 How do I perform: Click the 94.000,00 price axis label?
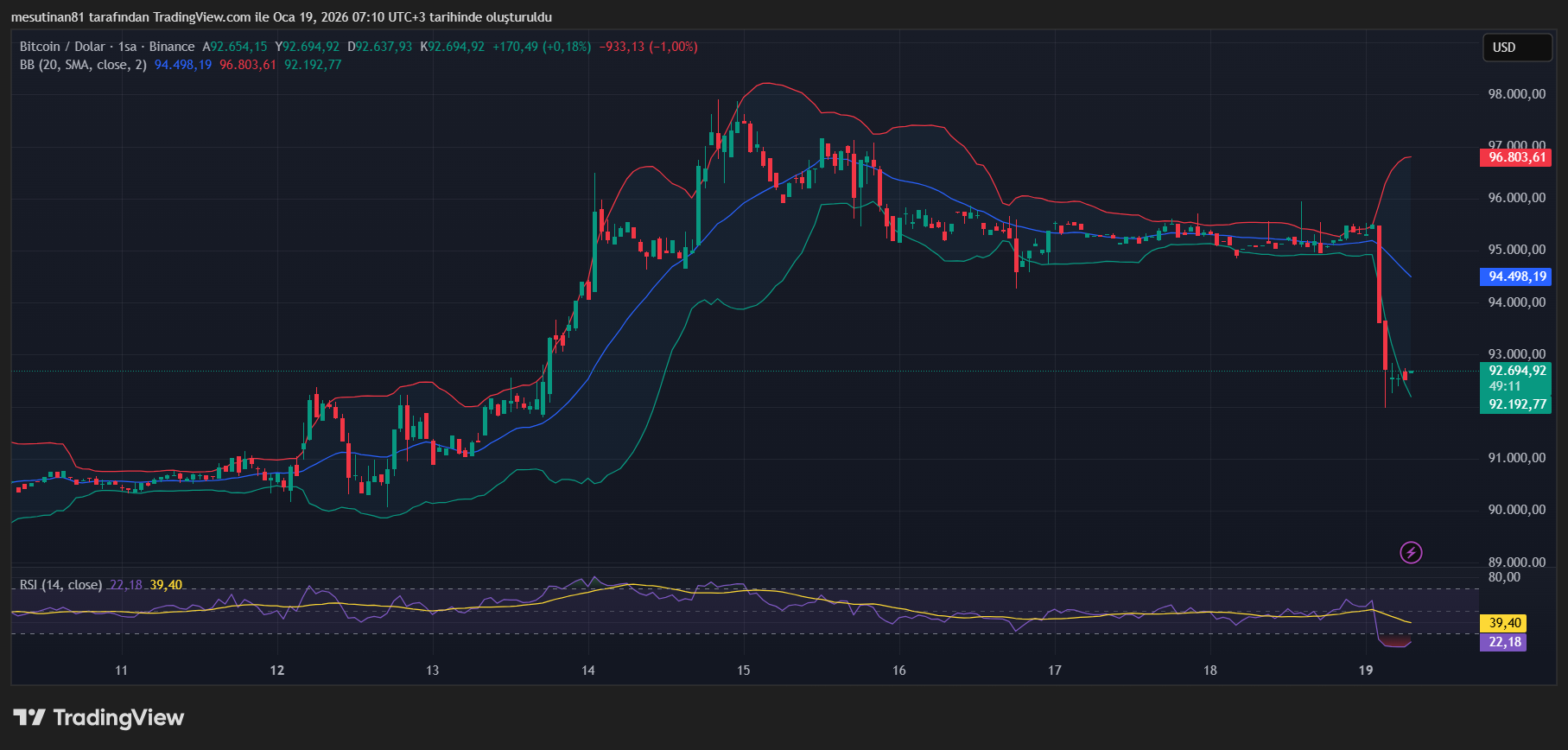pos(1516,302)
